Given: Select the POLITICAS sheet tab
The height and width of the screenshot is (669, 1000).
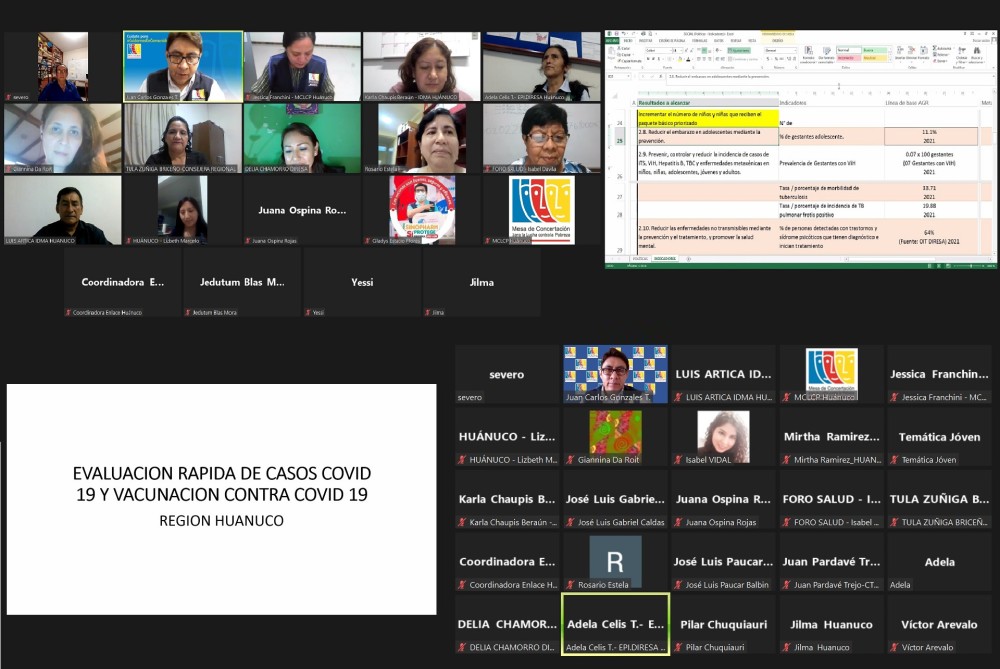Looking at the screenshot, I should (640, 258).
